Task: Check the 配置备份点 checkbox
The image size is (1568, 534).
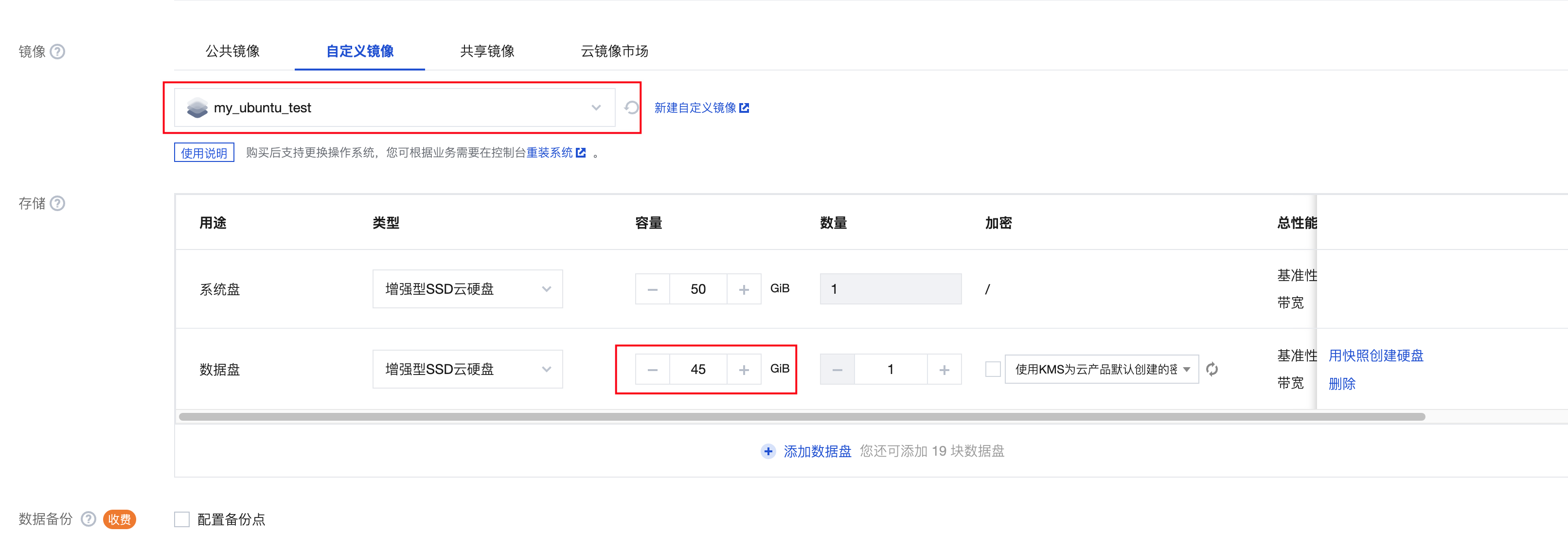Action: point(182,519)
